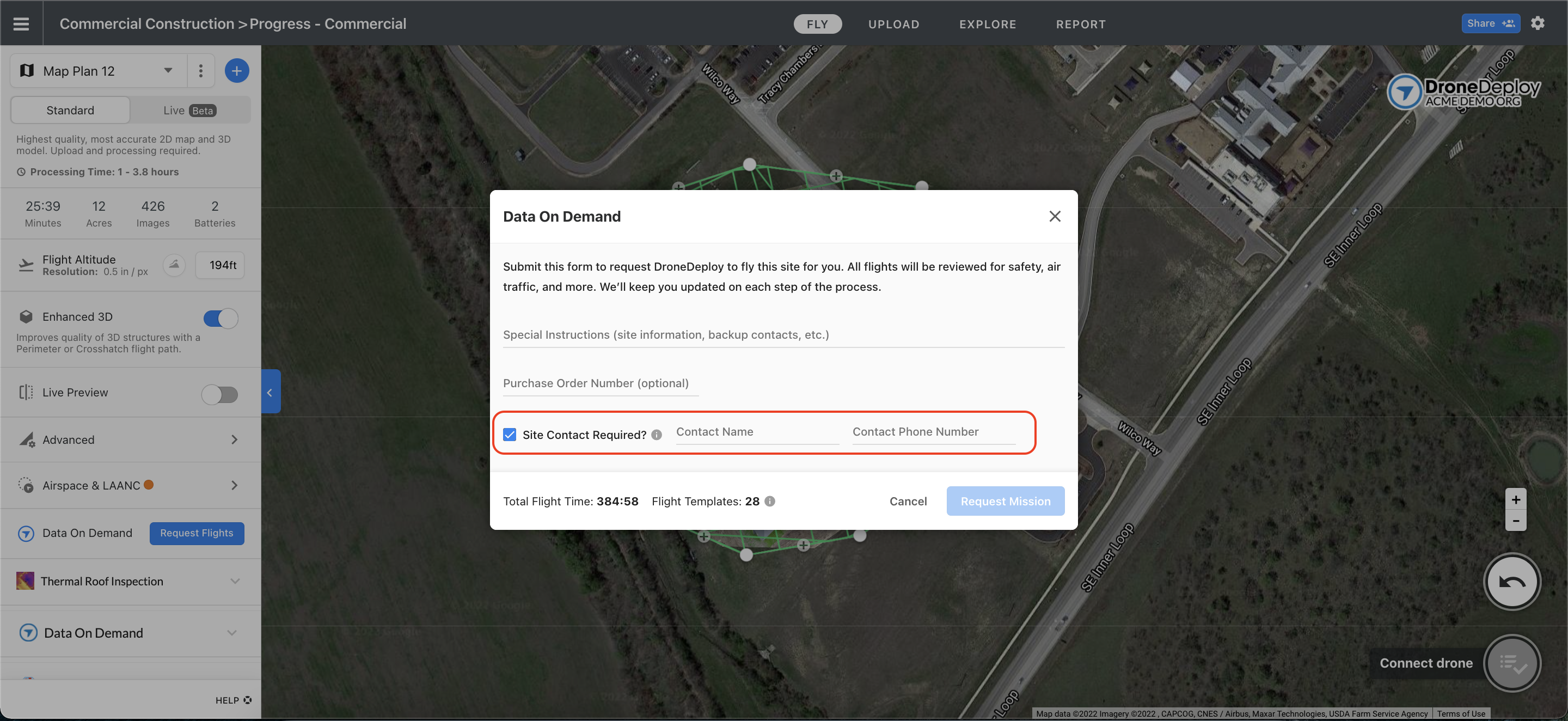Switch to the FLY tab

coord(817,24)
